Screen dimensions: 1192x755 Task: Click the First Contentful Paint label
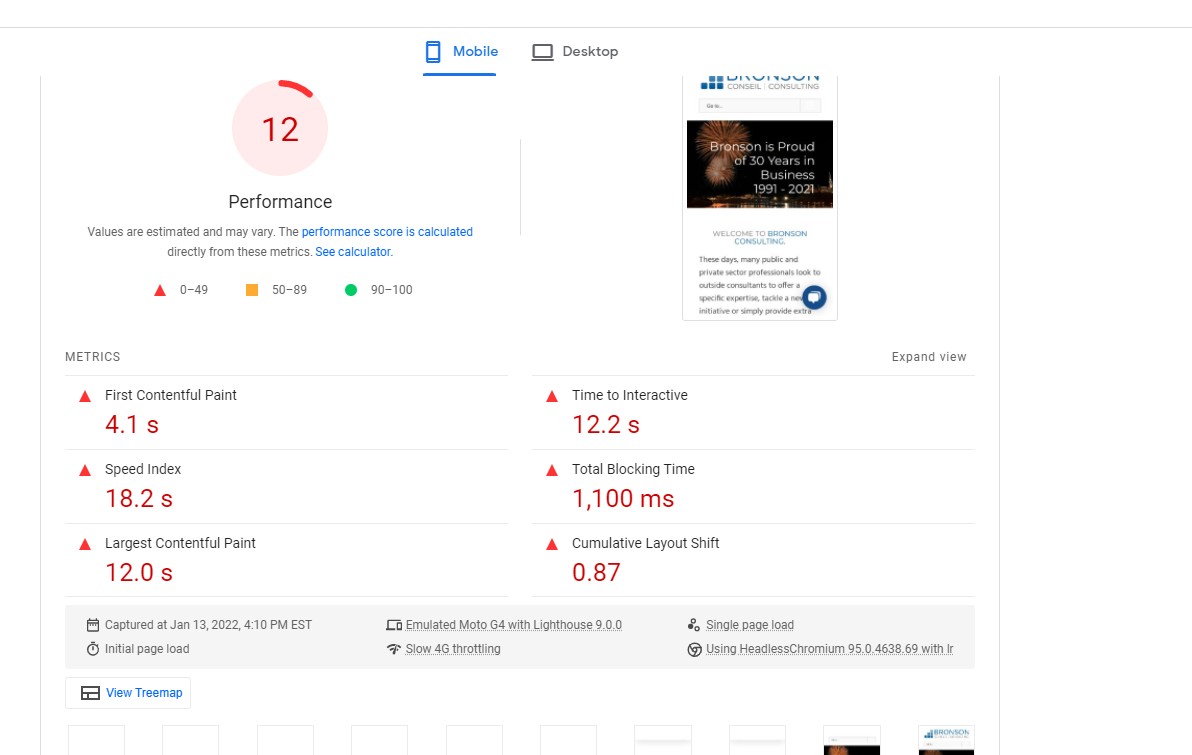point(170,395)
